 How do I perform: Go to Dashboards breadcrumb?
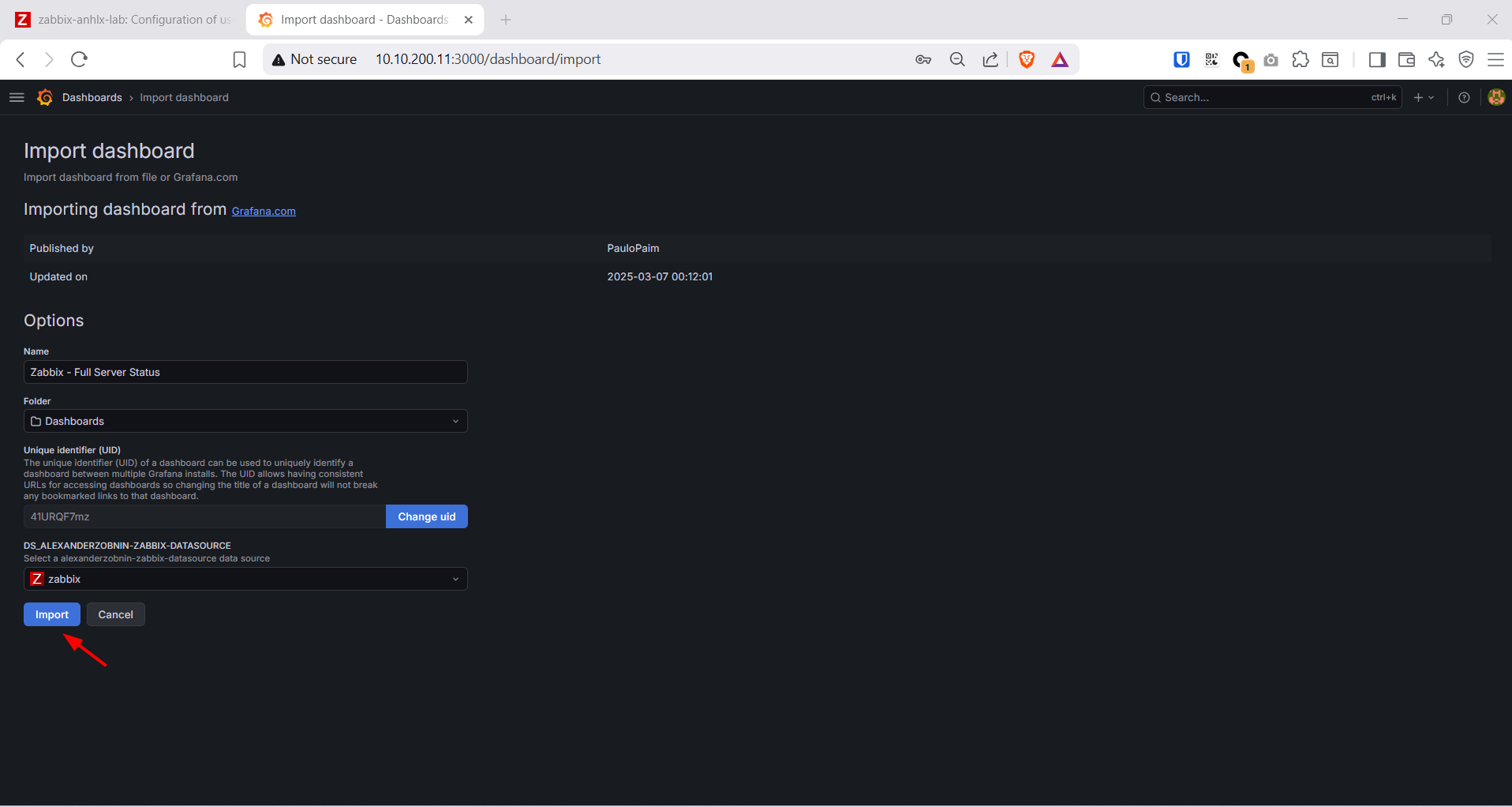[x=92, y=97]
